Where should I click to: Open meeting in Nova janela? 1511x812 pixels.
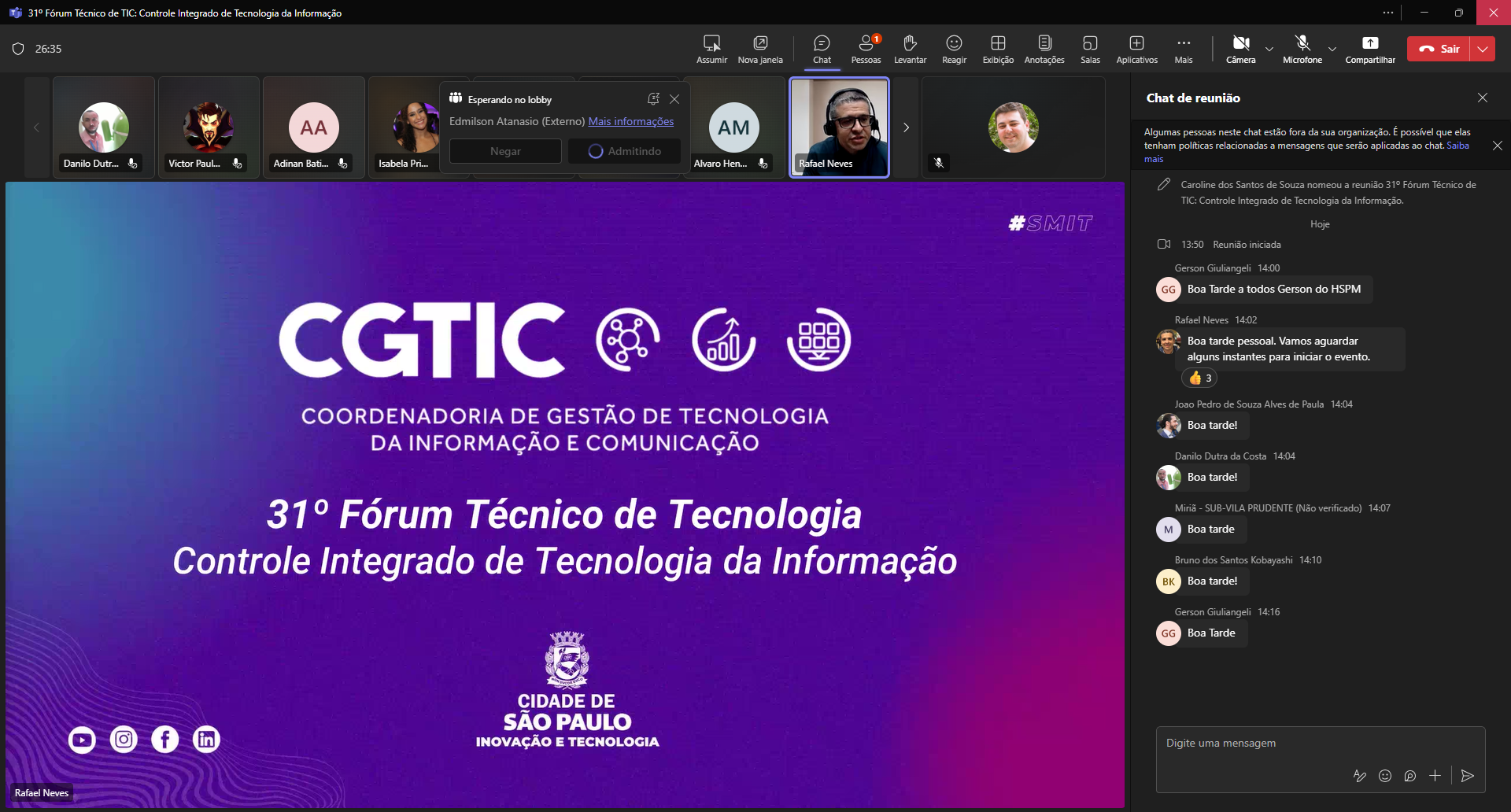pyautogui.click(x=760, y=49)
